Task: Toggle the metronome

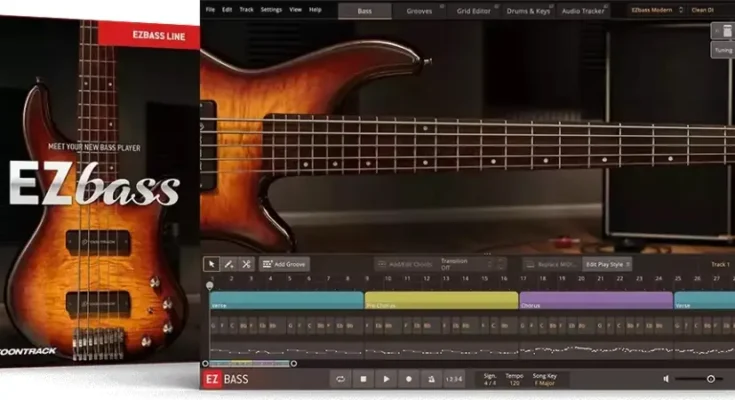Action: (x=431, y=379)
